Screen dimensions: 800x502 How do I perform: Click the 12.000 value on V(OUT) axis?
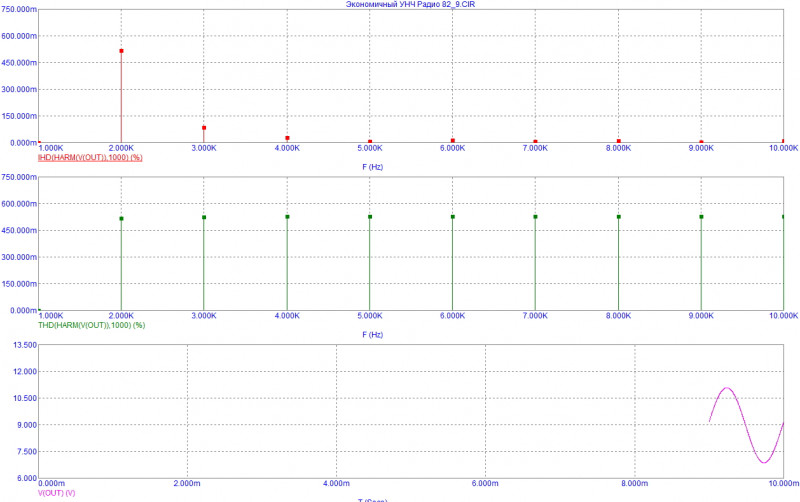(25, 372)
